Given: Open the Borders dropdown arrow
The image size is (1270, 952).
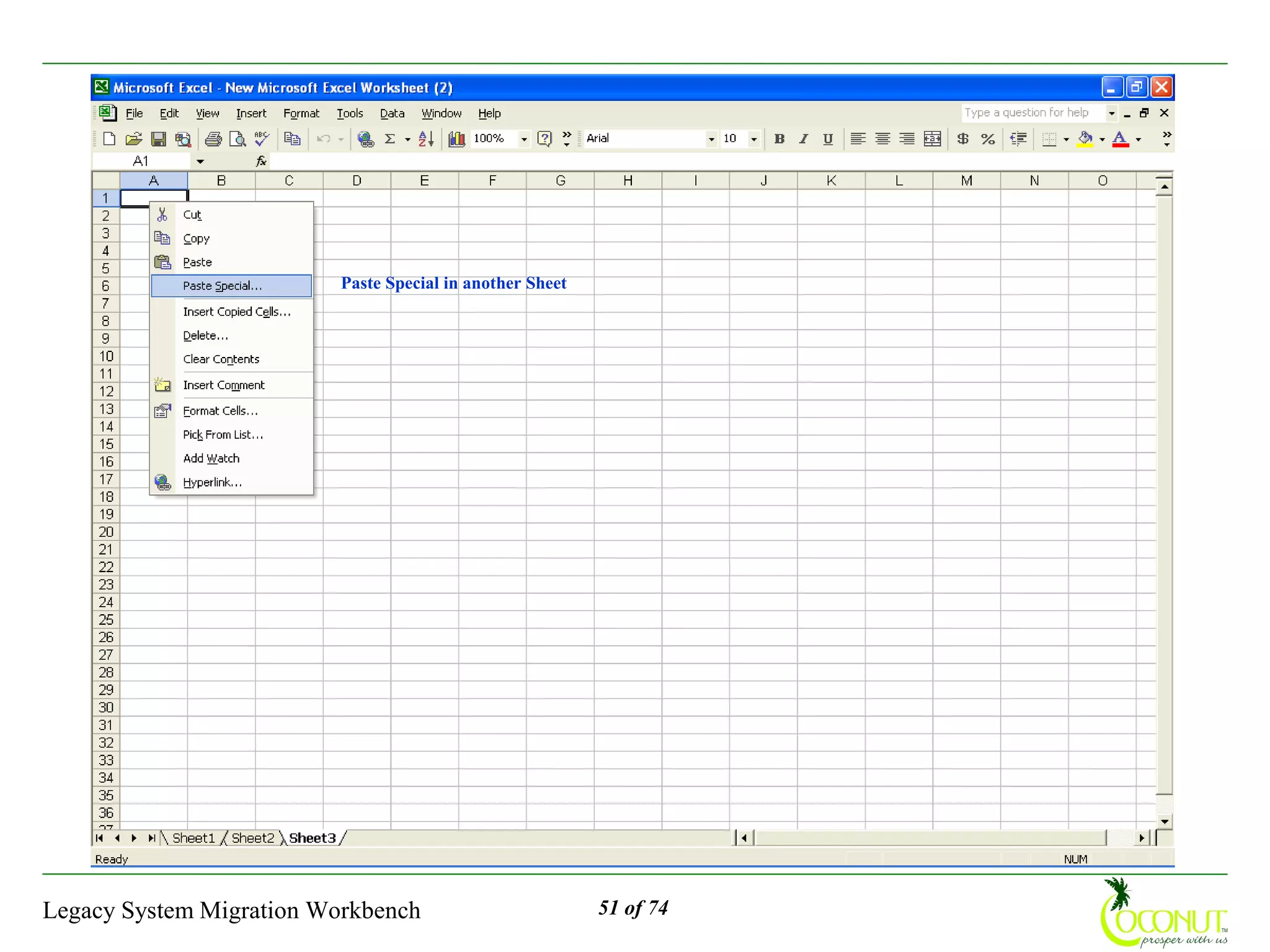Looking at the screenshot, I should coord(1066,139).
